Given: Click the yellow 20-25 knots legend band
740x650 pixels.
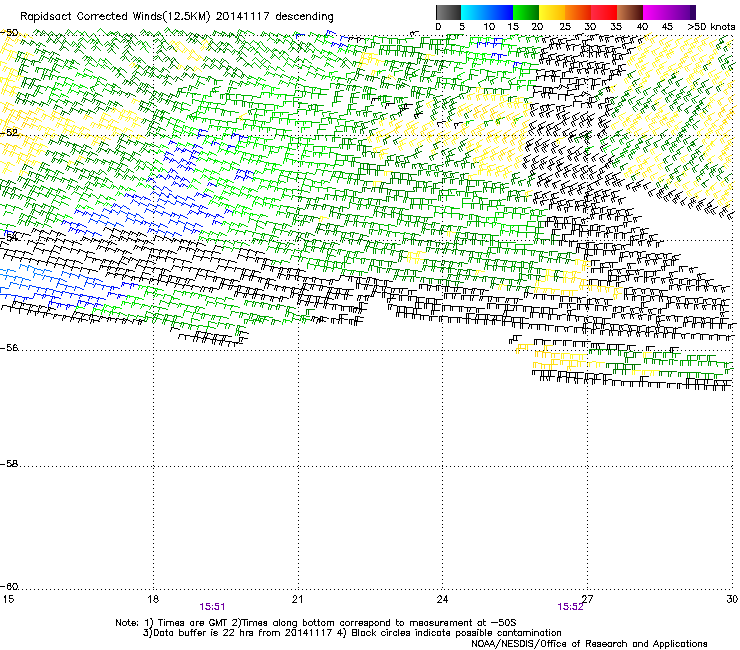Looking at the screenshot, I should (552, 12).
